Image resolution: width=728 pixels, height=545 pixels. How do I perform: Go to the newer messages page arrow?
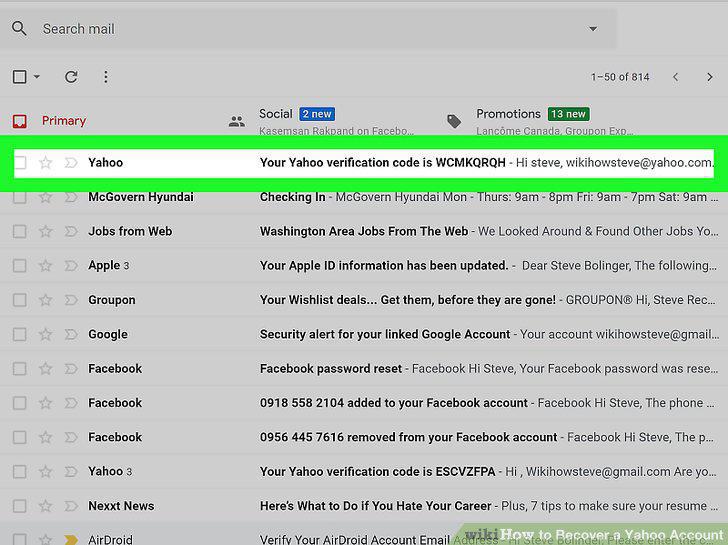coord(676,77)
